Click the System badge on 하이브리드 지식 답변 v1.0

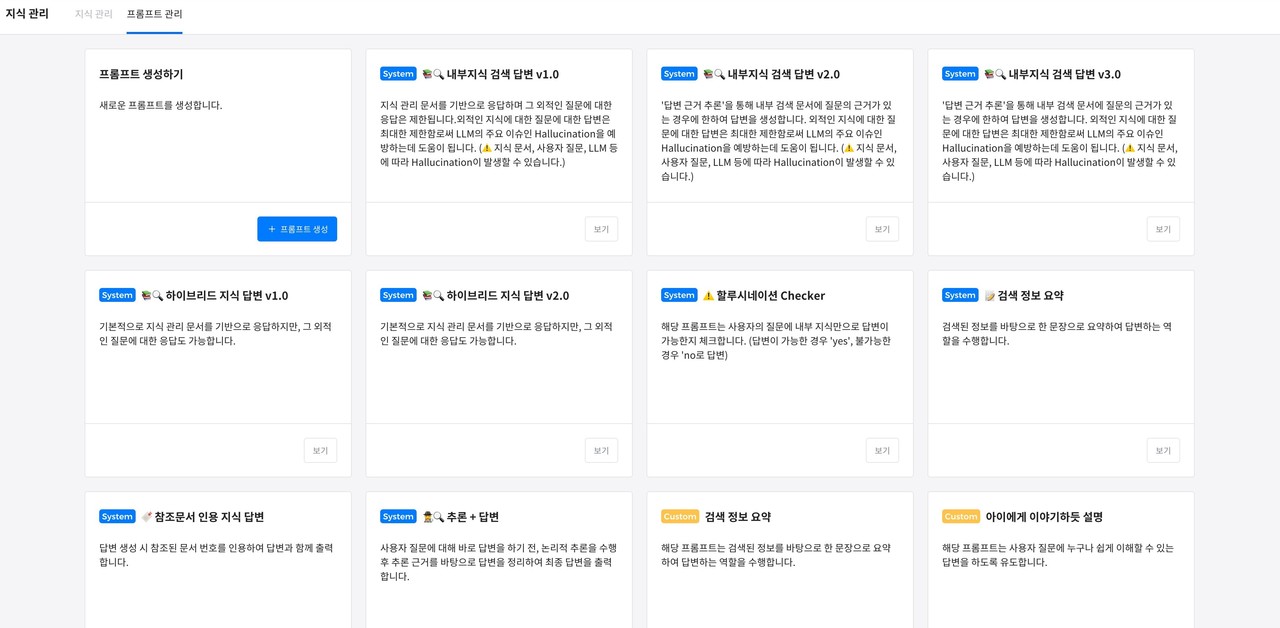click(x=117, y=295)
